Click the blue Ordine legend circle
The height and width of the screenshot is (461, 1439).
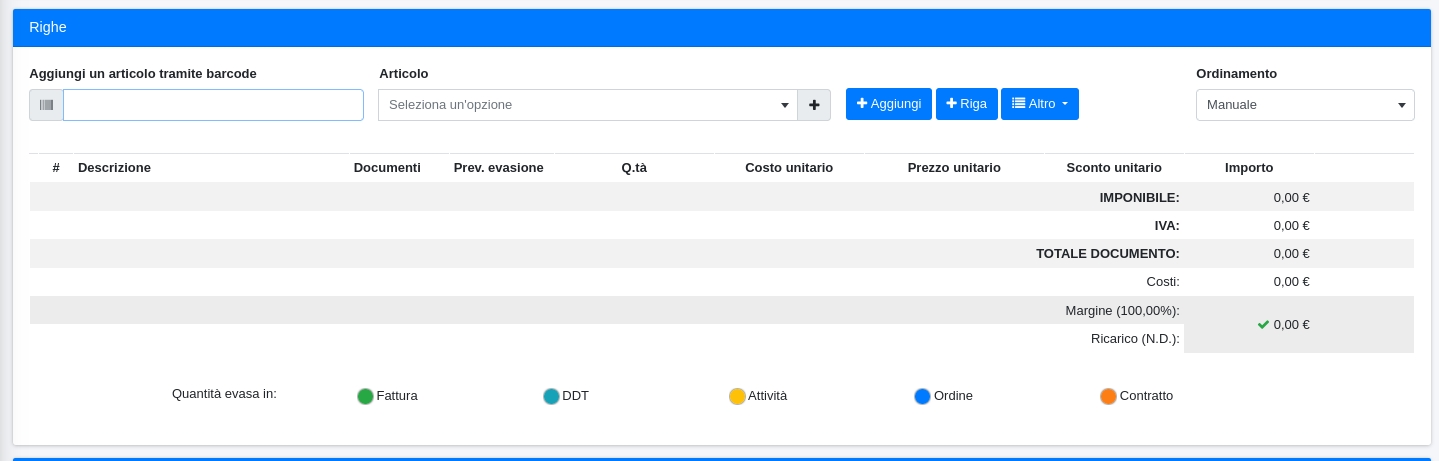pos(922,396)
